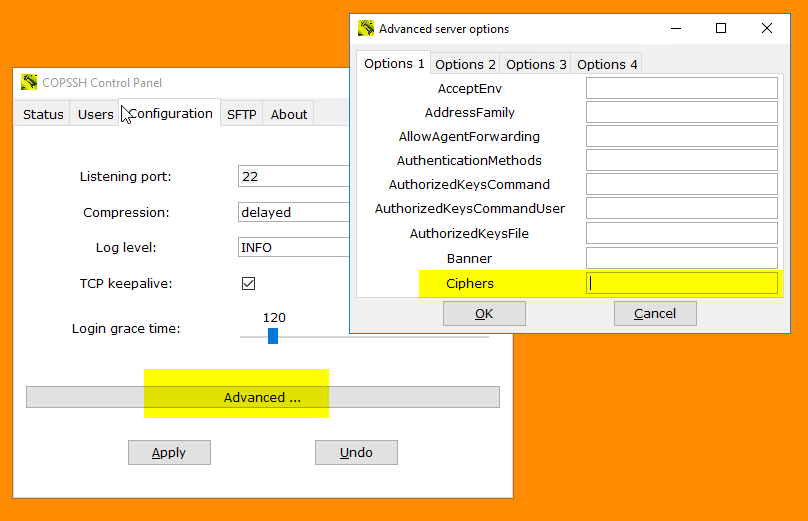Click the COPSSH Control Panel title icon
Image resolution: width=808 pixels, height=521 pixels.
tap(29, 82)
